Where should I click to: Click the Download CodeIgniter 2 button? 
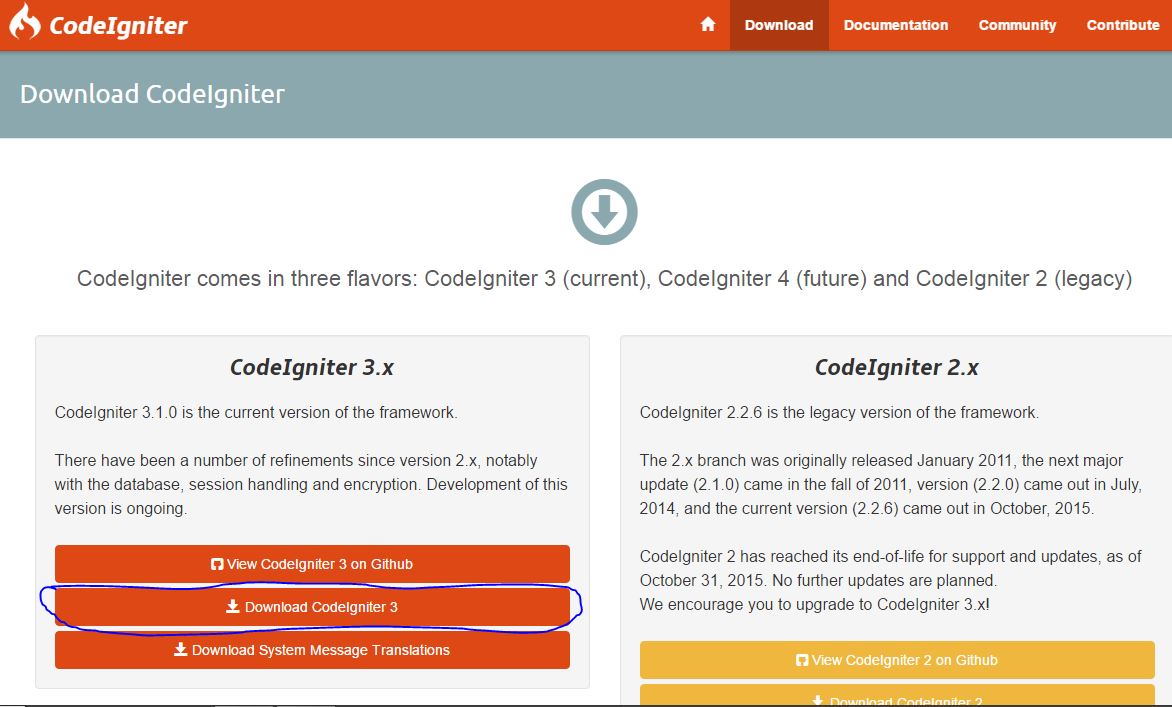click(x=897, y=700)
